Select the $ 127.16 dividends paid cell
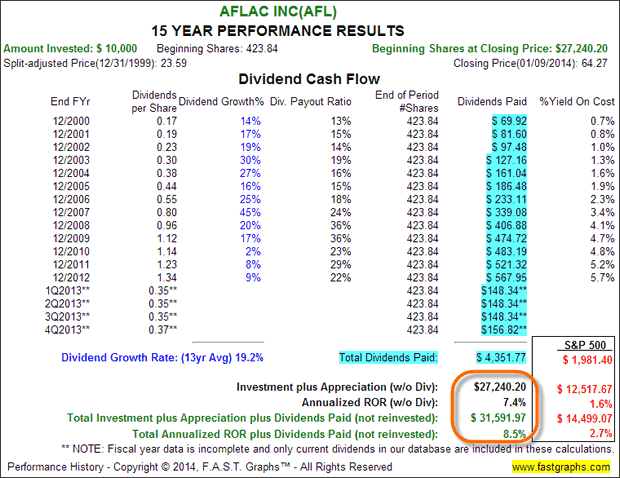The width and height of the screenshot is (620, 478). click(506, 160)
